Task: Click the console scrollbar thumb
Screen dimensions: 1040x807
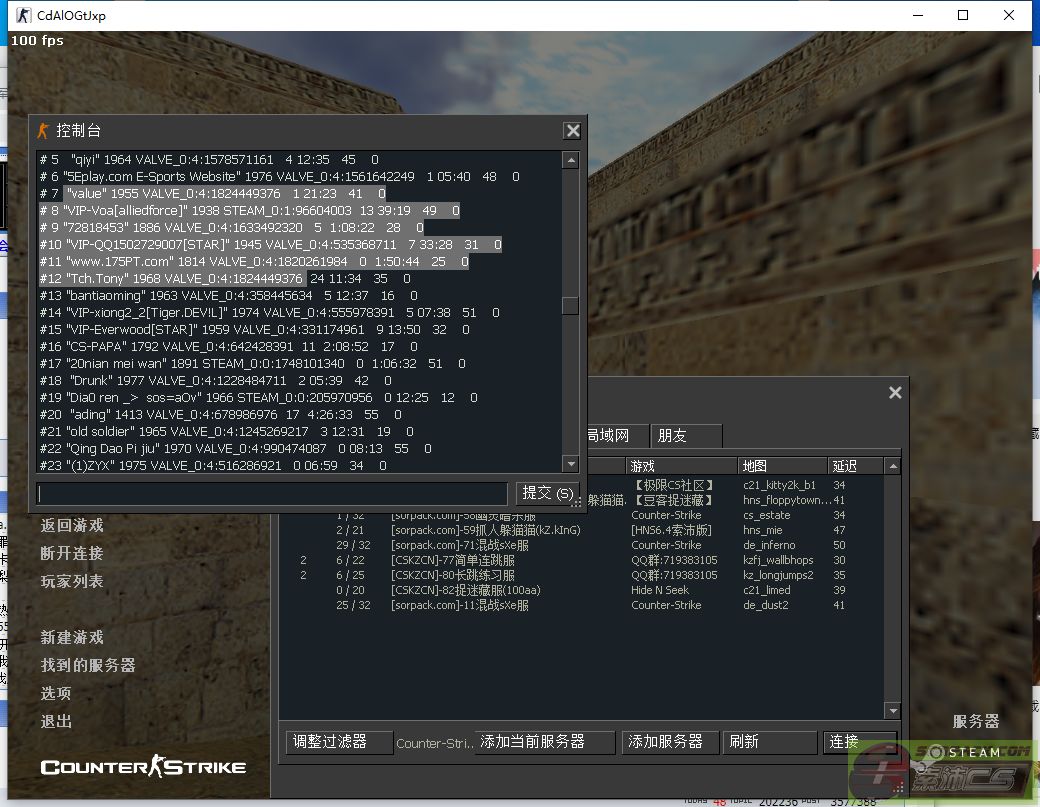Action: tap(570, 305)
